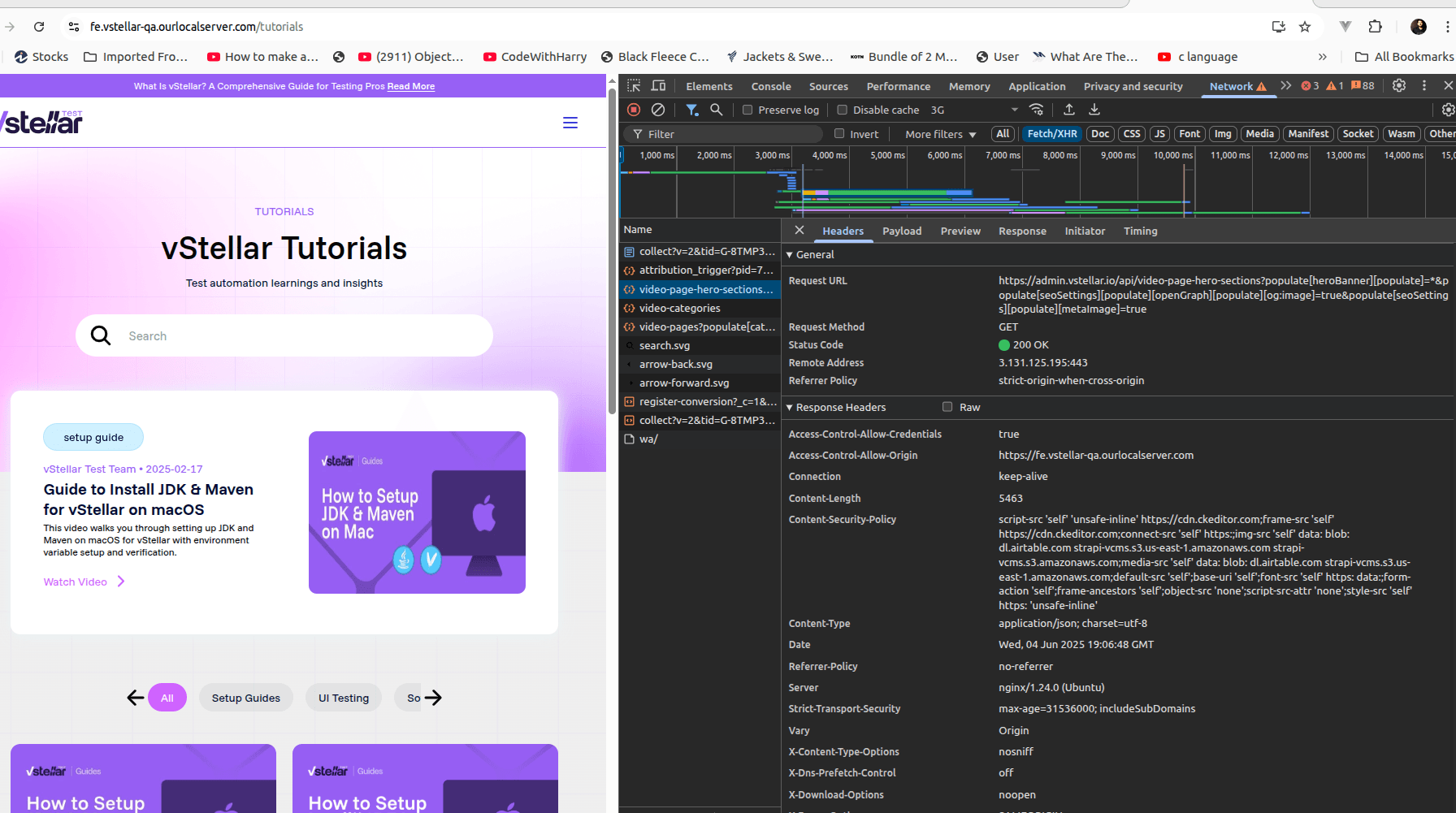
Task: Click the errors count badge showing 3
Action: click(x=1310, y=85)
